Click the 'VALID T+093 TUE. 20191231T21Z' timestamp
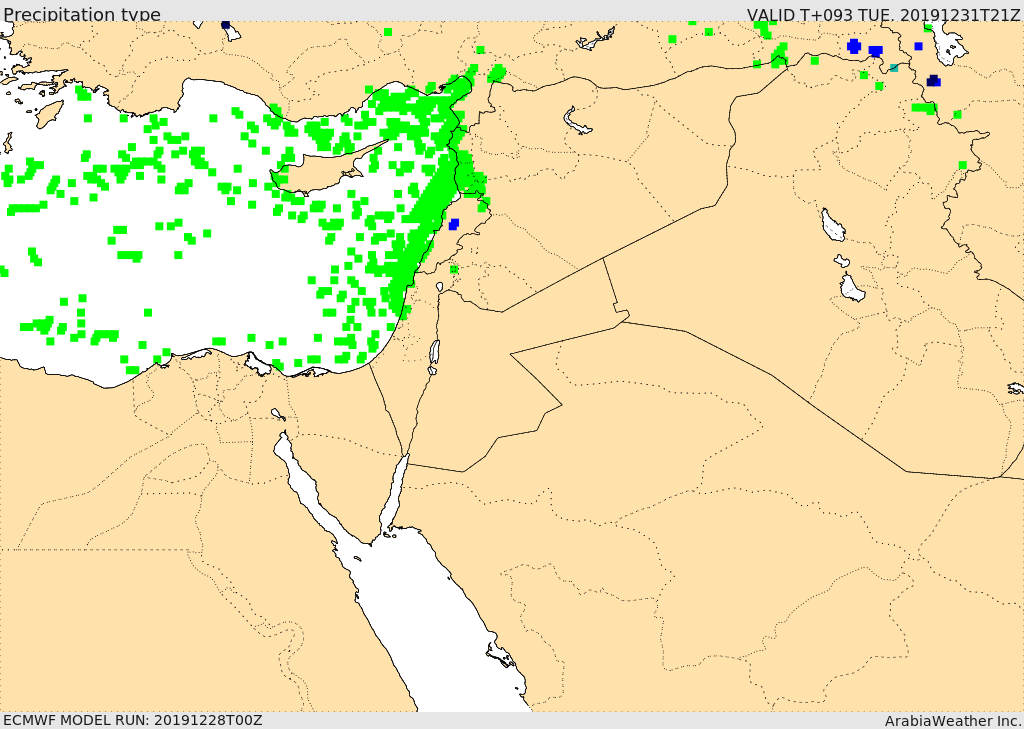This screenshot has height=729, width=1024. click(x=884, y=14)
